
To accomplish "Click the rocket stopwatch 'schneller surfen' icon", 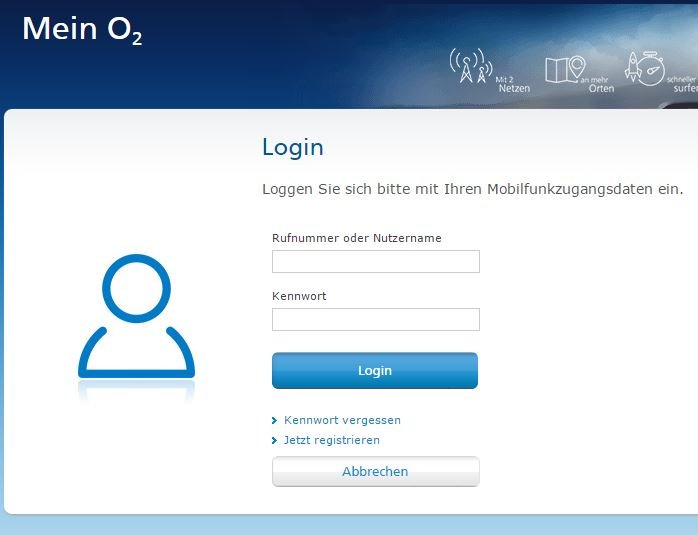I will coord(645,69).
